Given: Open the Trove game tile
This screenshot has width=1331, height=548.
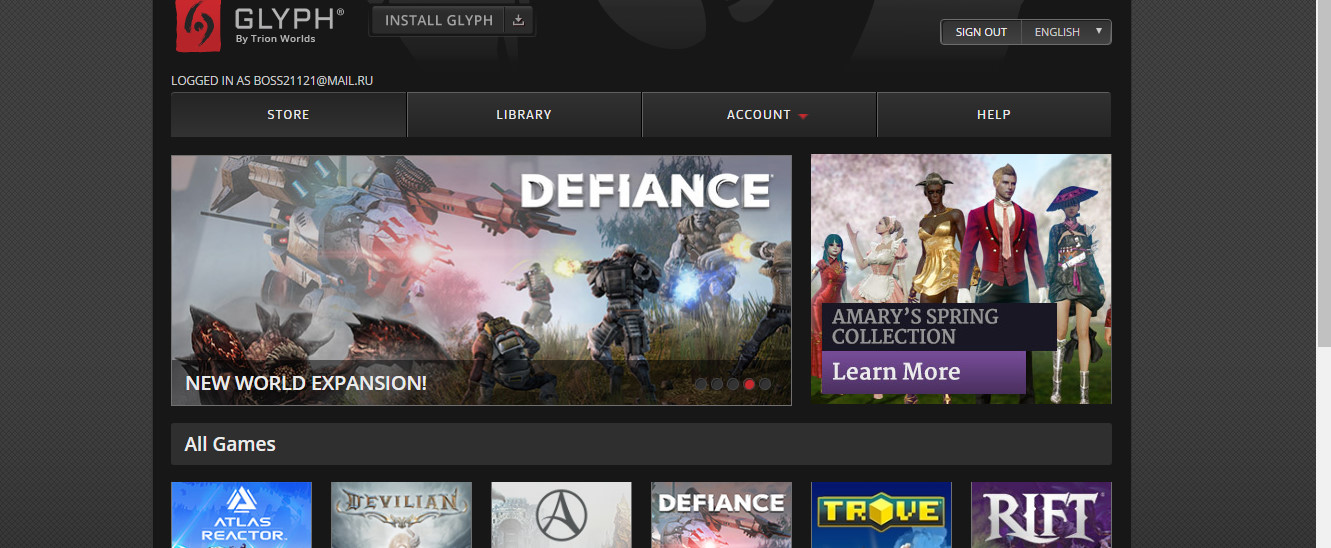Looking at the screenshot, I should [x=881, y=515].
